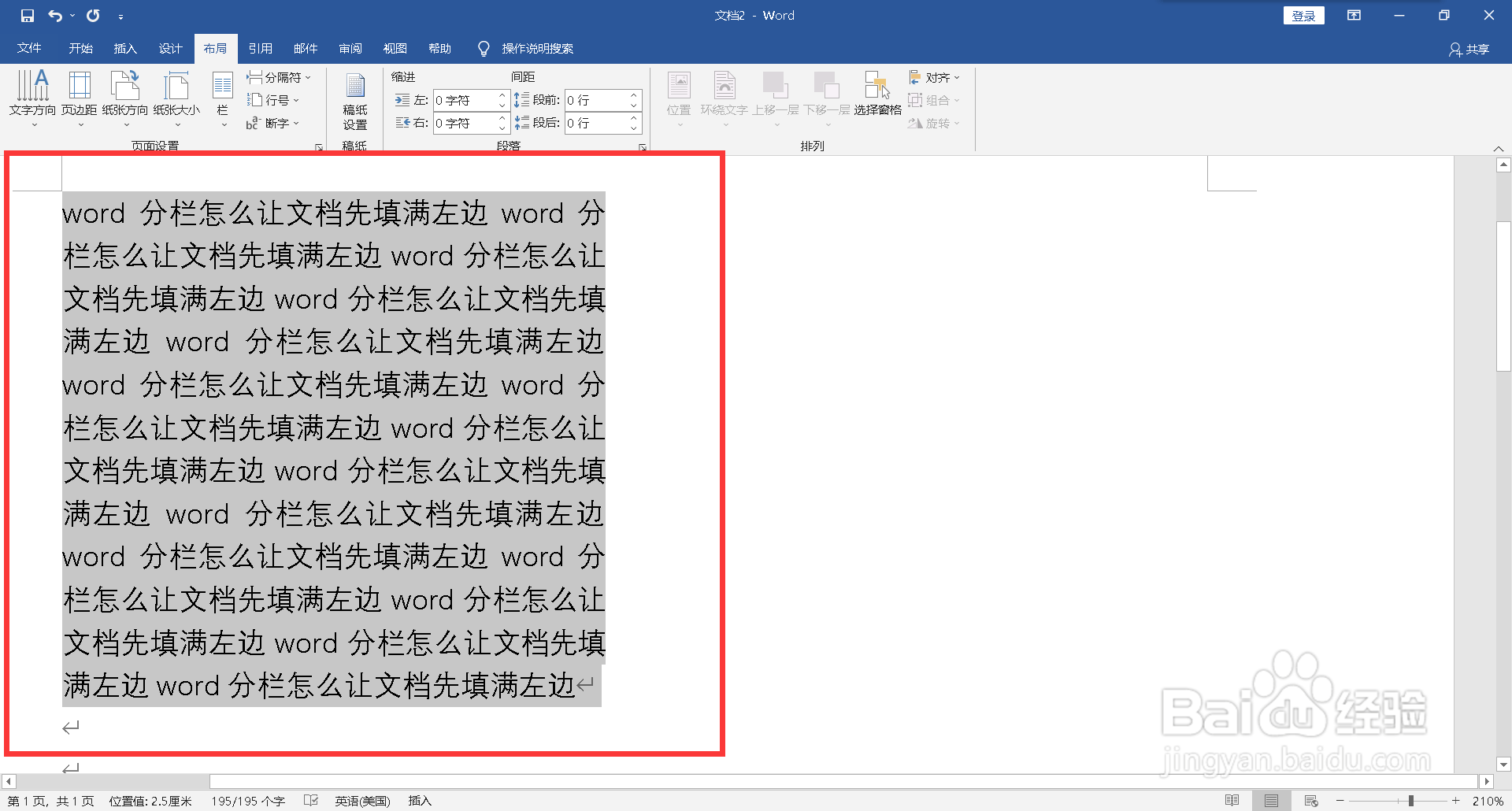Switch to Read Mode view

1232,801
